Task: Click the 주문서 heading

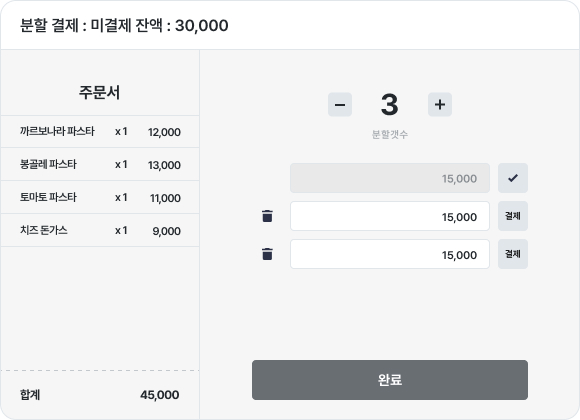Action: [99, 92]
